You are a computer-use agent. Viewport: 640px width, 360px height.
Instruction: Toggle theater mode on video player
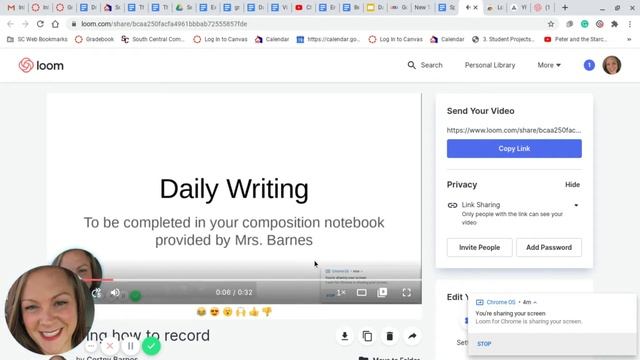pos(361,293)
